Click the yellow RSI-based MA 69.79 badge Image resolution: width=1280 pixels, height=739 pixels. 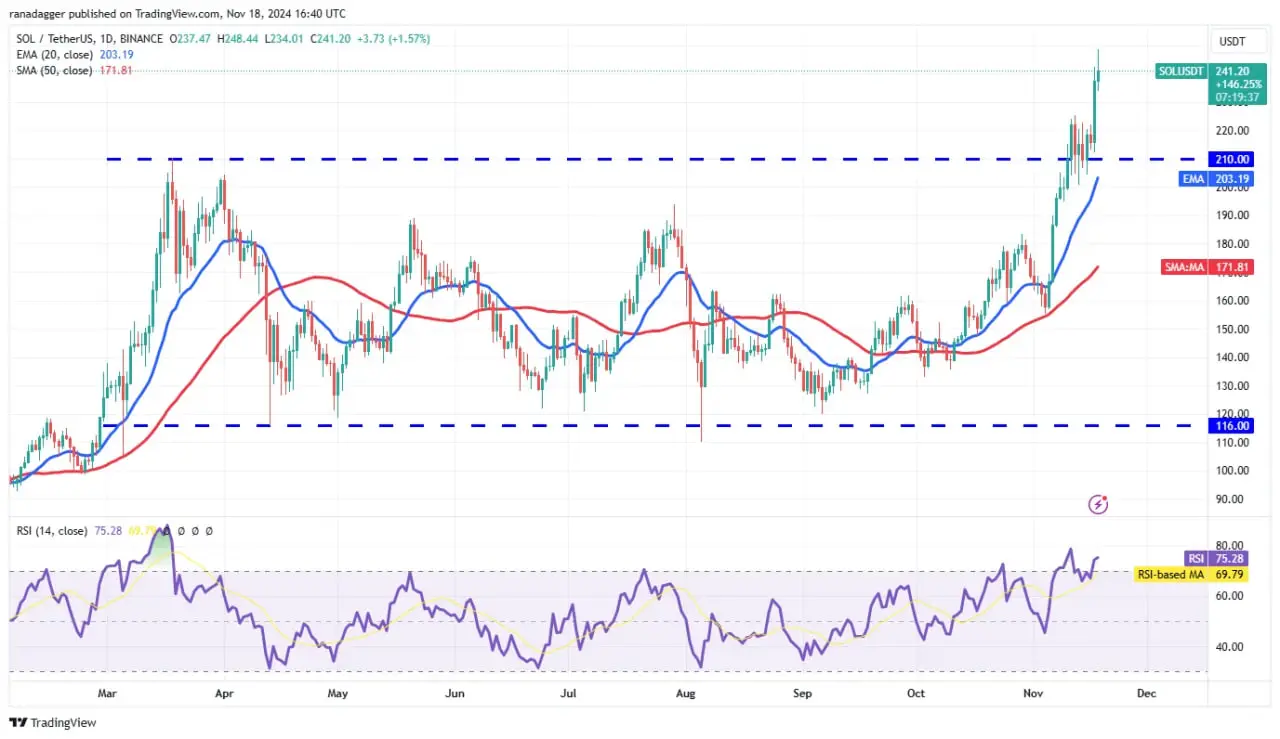point(1191,574)
